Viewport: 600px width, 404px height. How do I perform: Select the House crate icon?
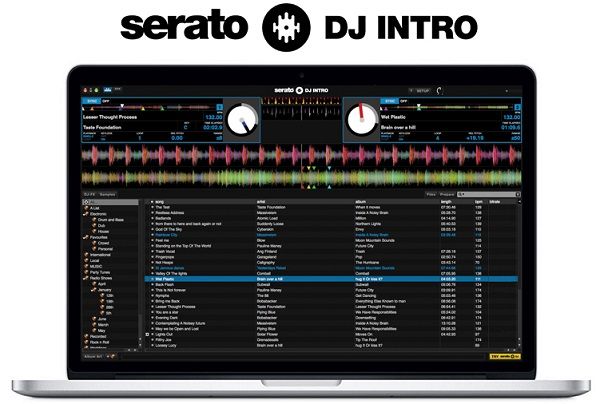coord(94,231)
